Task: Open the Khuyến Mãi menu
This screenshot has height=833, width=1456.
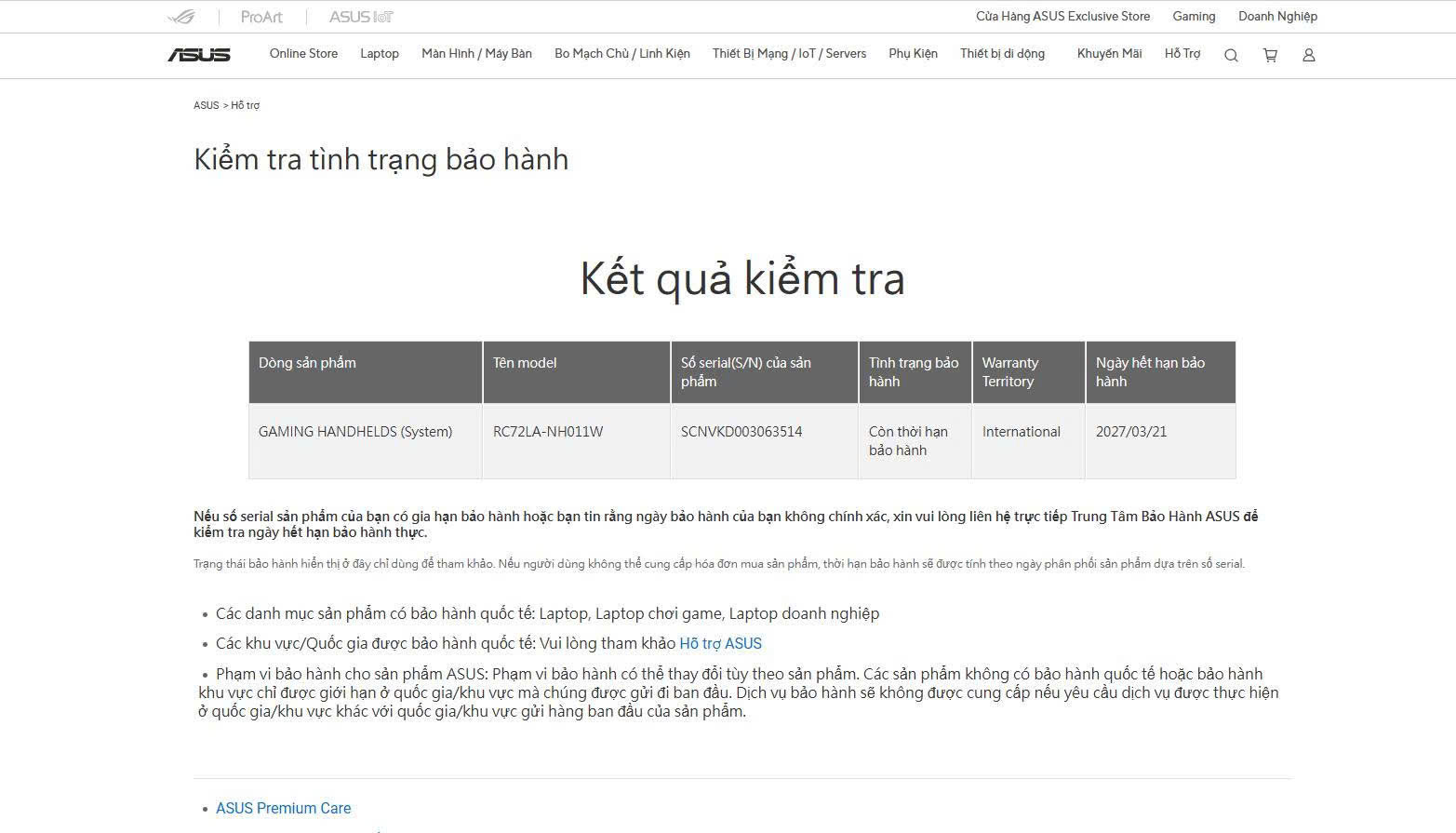Action: (x=1109, y=53)
